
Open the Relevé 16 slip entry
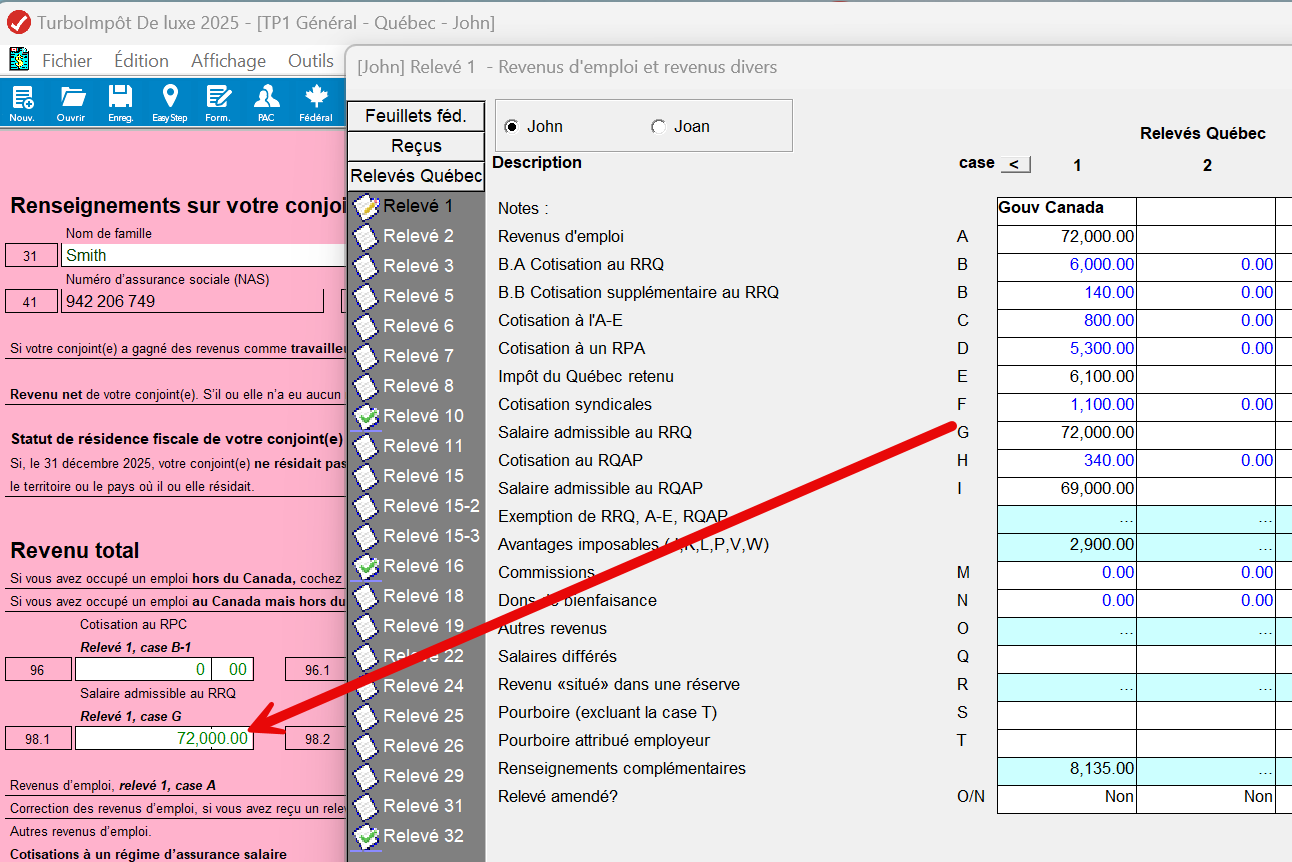[x=423, y=566]
